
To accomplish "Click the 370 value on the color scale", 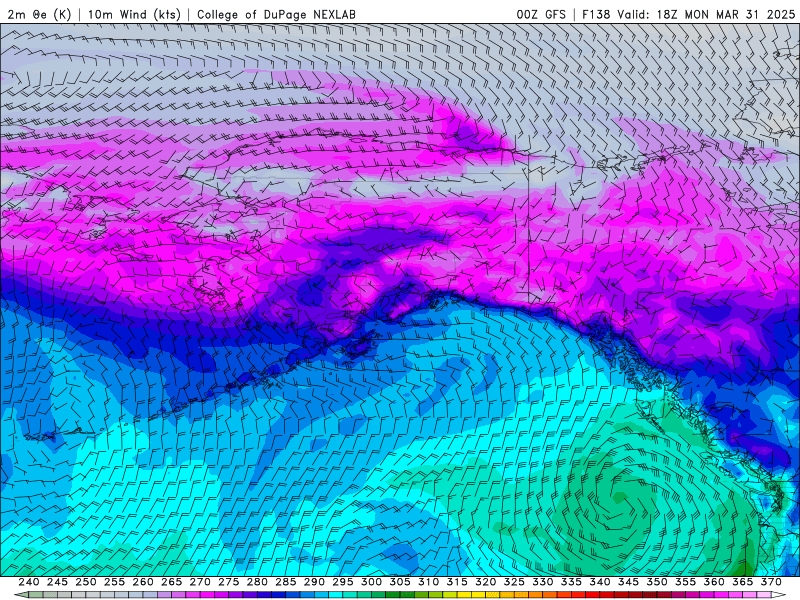I will pos(771,582).
